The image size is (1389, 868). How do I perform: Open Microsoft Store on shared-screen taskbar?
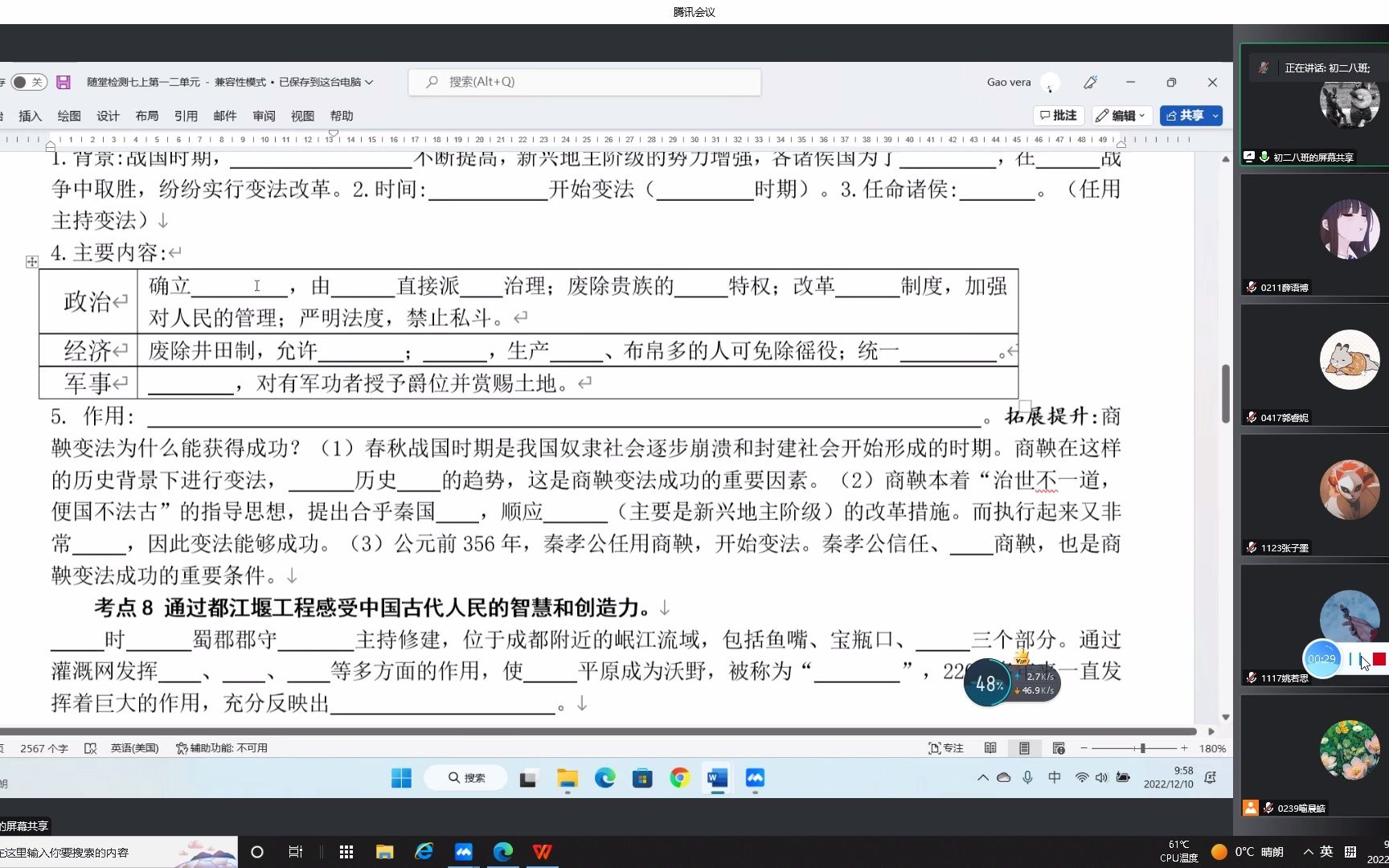pyautogui.click(x=642, y=778)
